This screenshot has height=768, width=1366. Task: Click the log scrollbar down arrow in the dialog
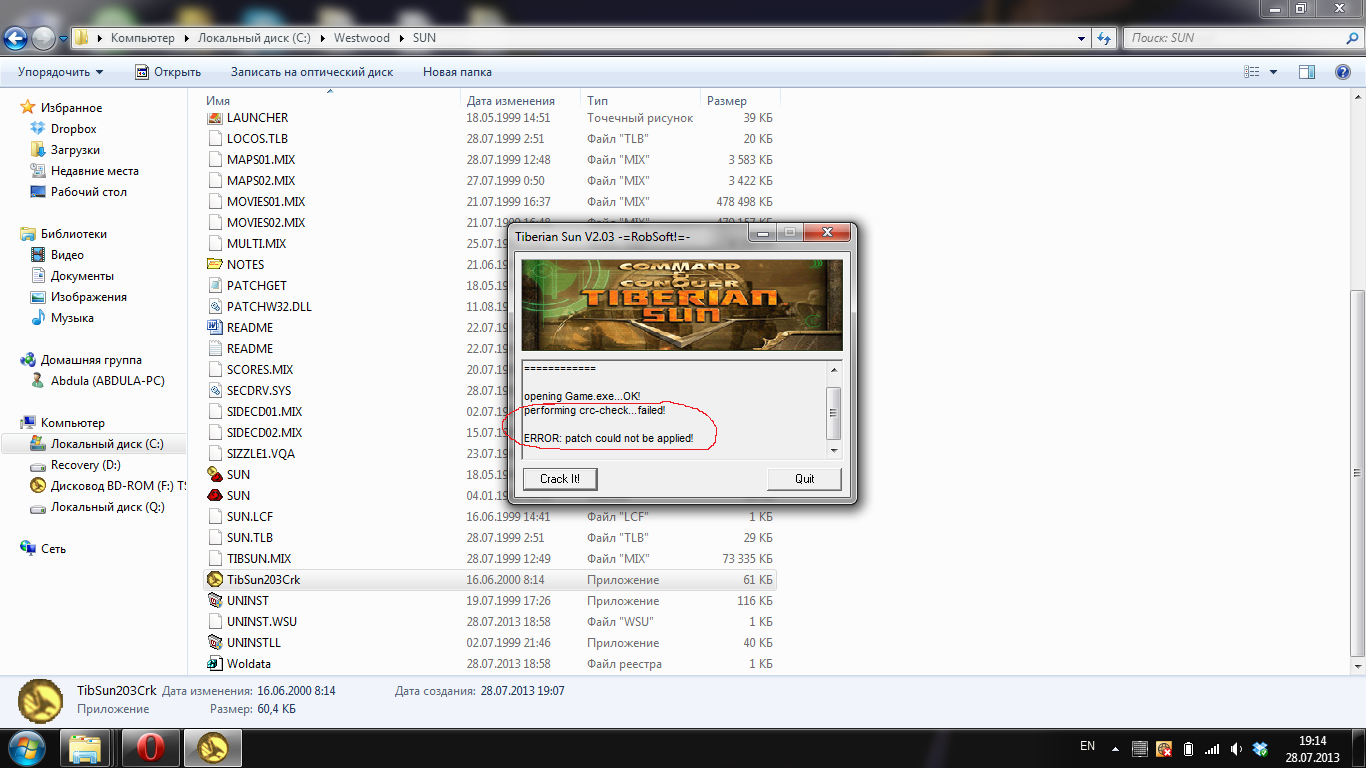point(834,451)
